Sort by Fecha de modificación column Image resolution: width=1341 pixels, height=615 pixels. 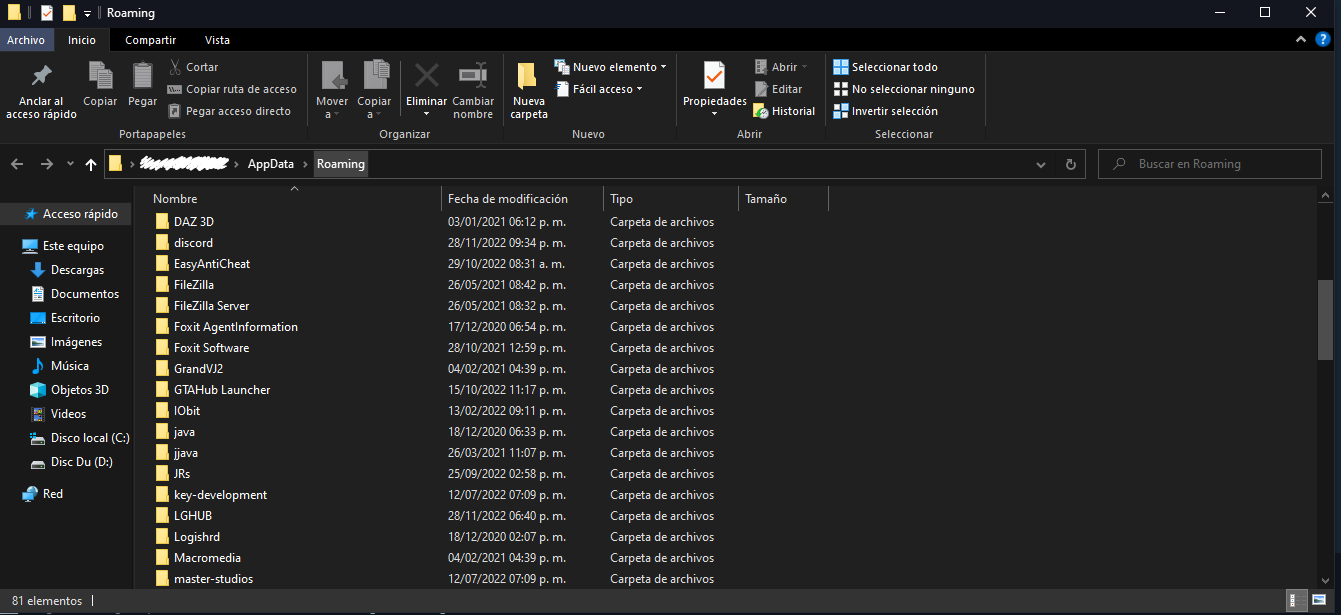508,199
